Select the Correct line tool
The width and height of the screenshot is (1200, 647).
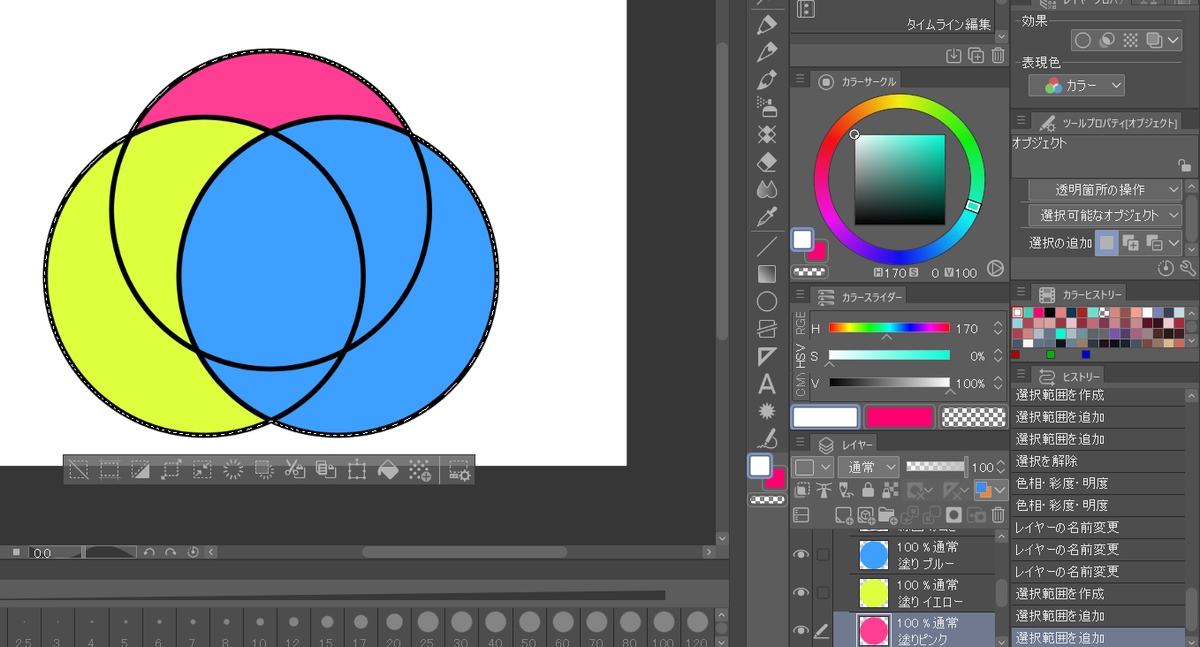pos(767,438)
